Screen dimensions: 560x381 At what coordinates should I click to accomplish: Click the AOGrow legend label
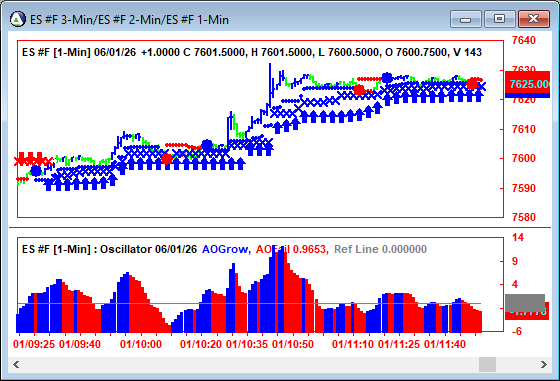point(226,249)
